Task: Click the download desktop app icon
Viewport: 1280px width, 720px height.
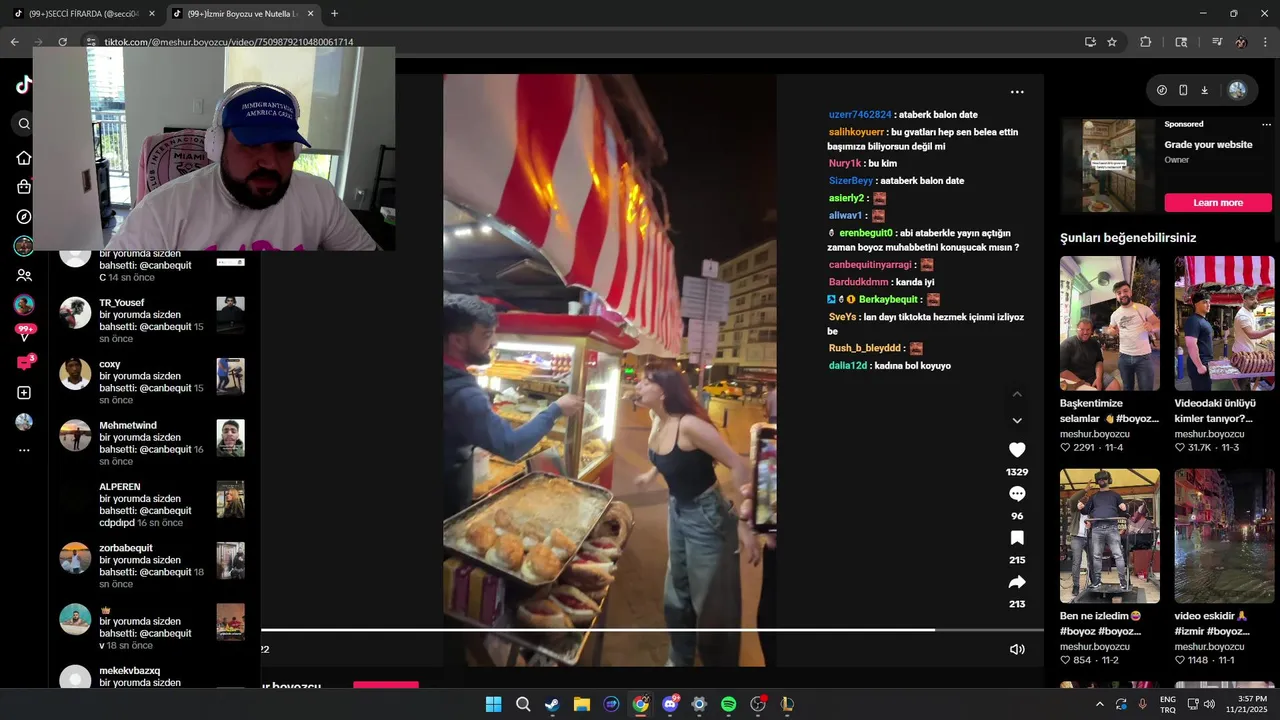Action: tap(1204, 90)
